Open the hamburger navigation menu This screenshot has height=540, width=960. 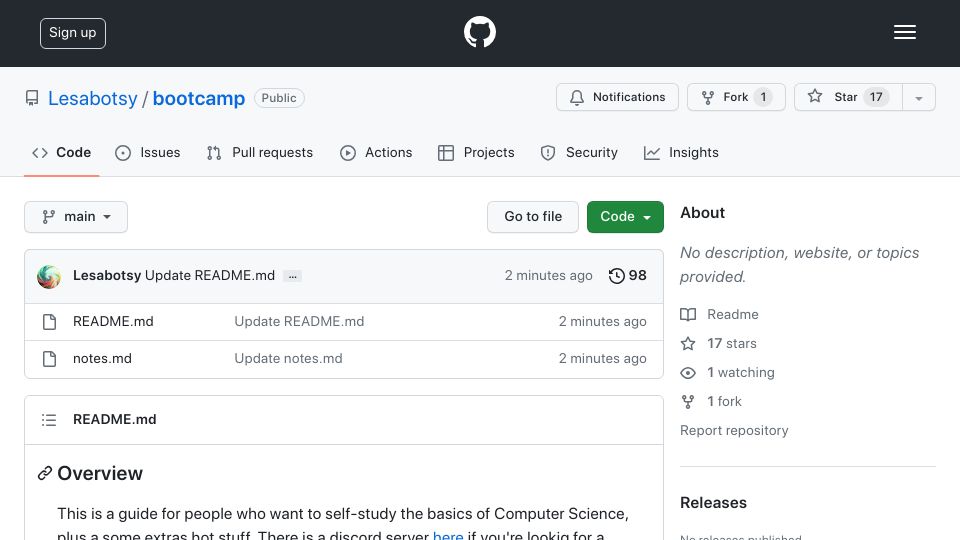coord(904,32)
